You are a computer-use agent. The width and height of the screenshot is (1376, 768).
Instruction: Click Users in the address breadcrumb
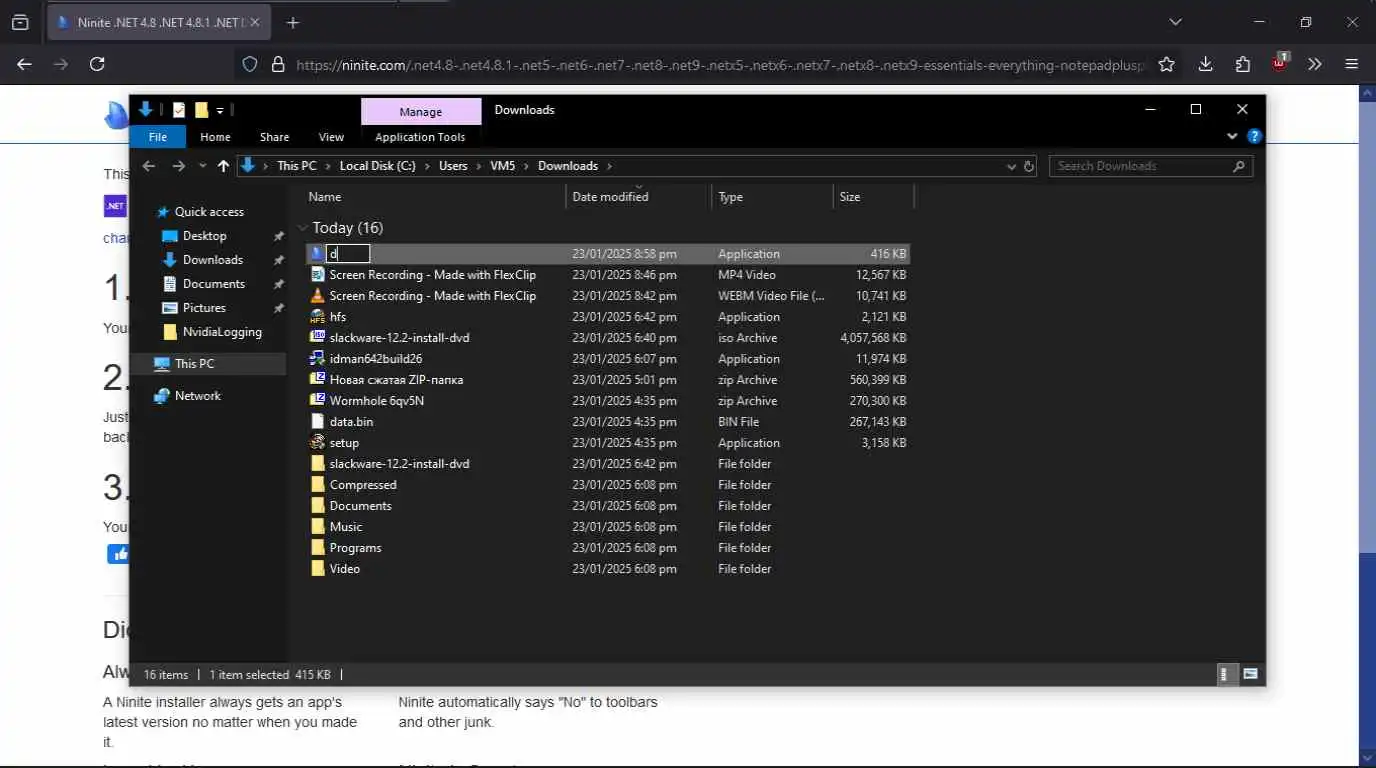[453, 166]
